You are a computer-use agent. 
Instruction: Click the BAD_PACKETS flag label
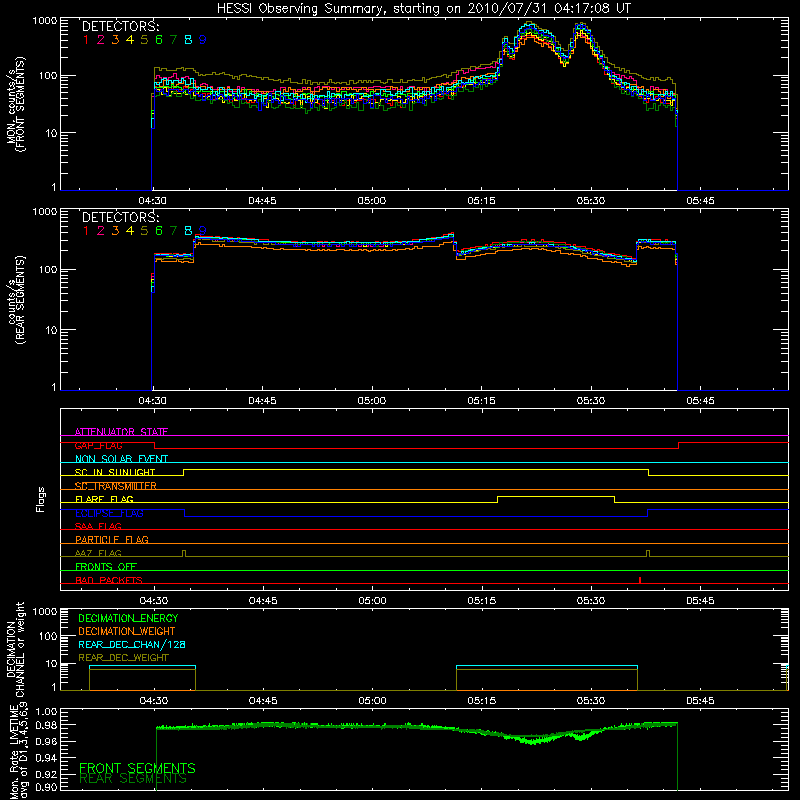click(x=109, y=580)
